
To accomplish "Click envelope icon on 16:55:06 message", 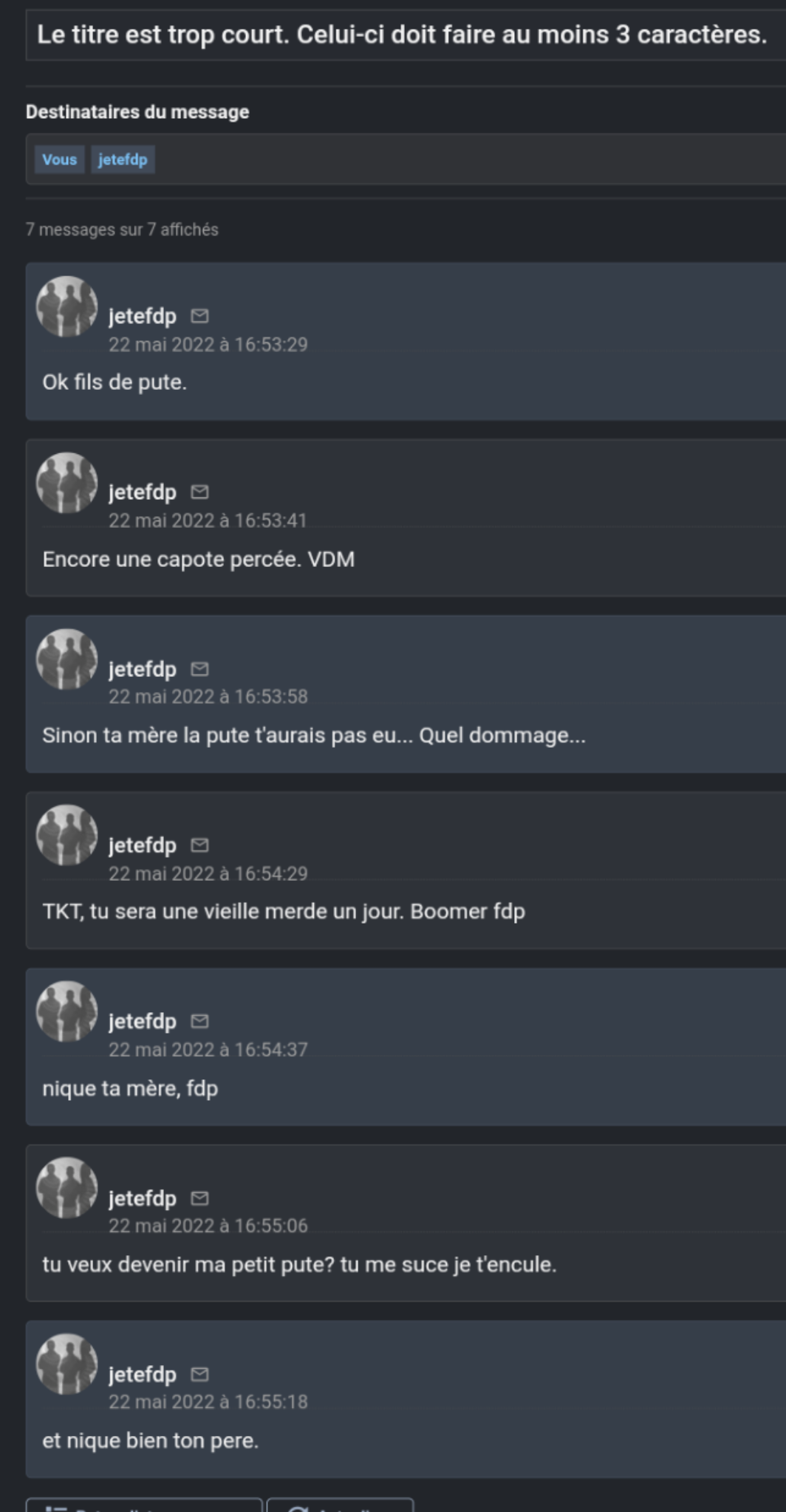I will click(199, 1197).
